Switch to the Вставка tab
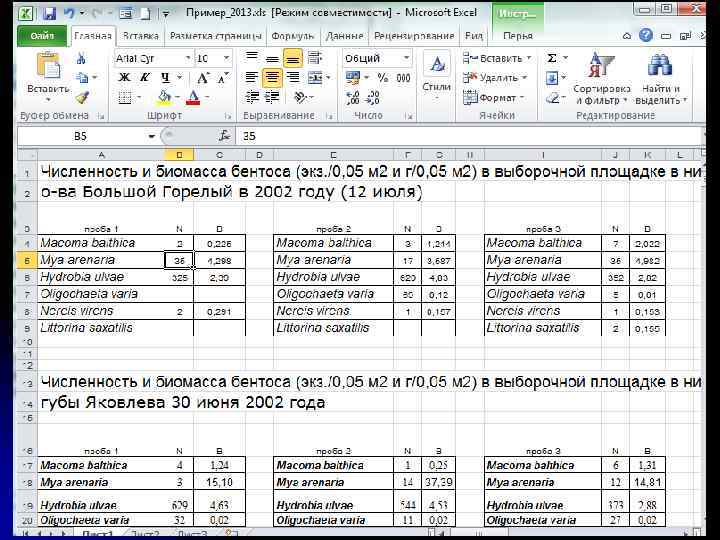The height and width of the screenshot is (540, 720). tap(141, 36)
